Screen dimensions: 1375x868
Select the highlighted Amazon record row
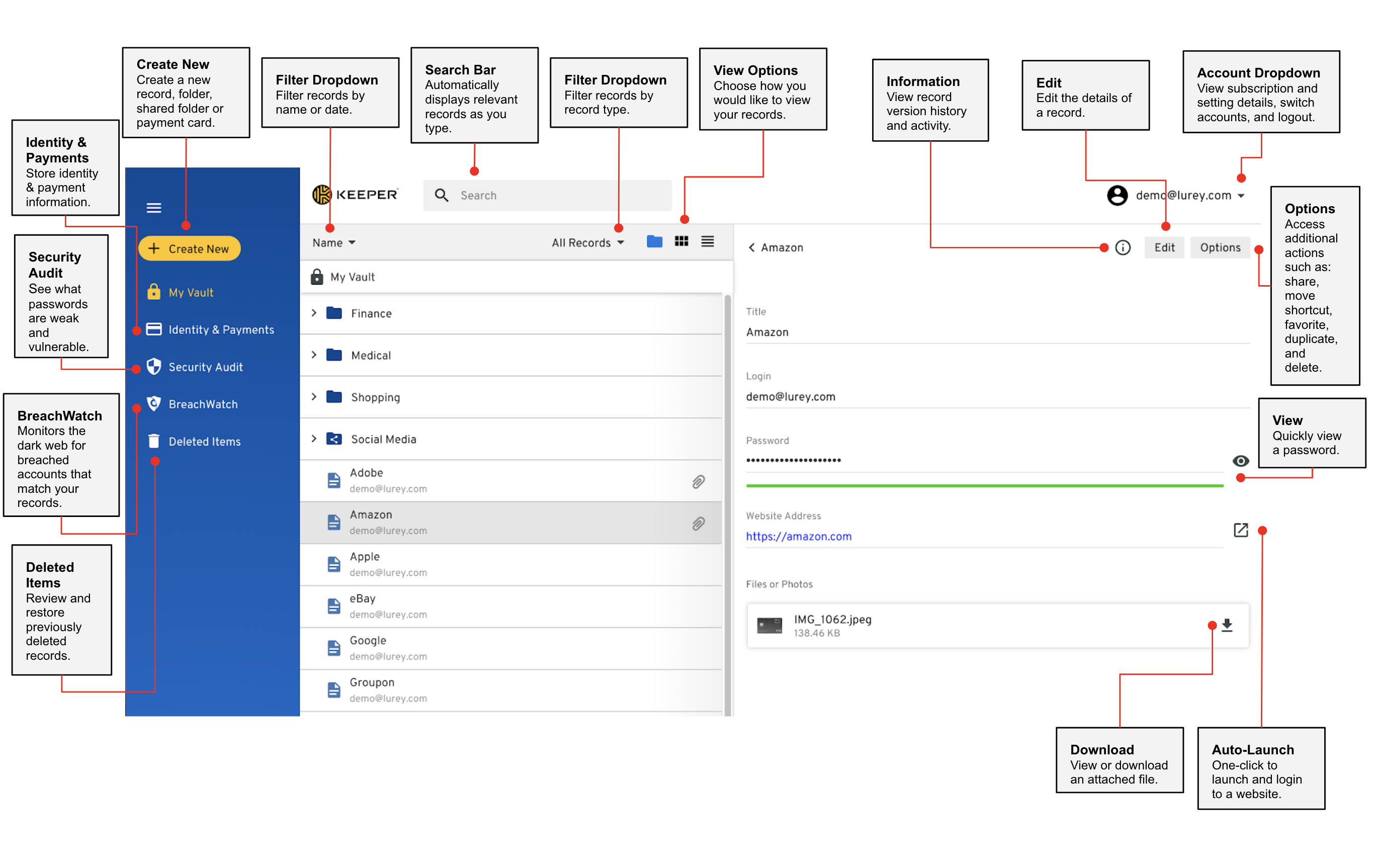[x=511, y=523]
